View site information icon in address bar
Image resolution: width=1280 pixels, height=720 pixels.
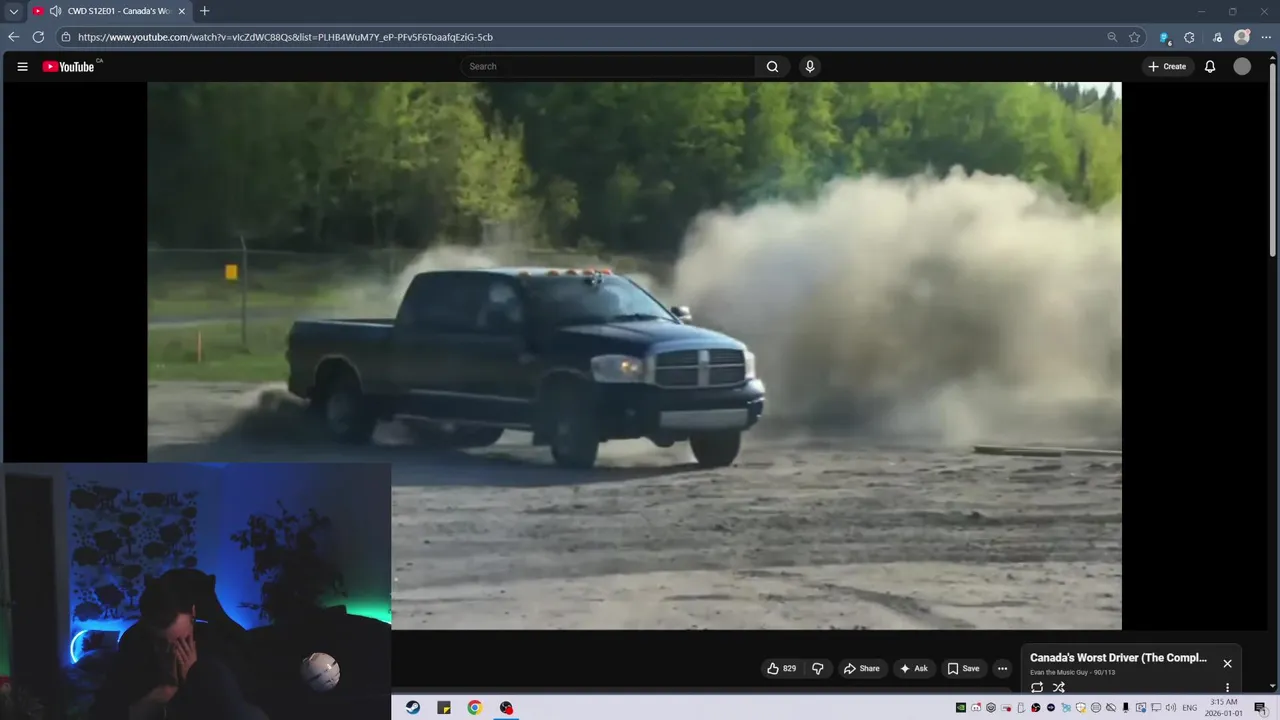pos(66,37)
